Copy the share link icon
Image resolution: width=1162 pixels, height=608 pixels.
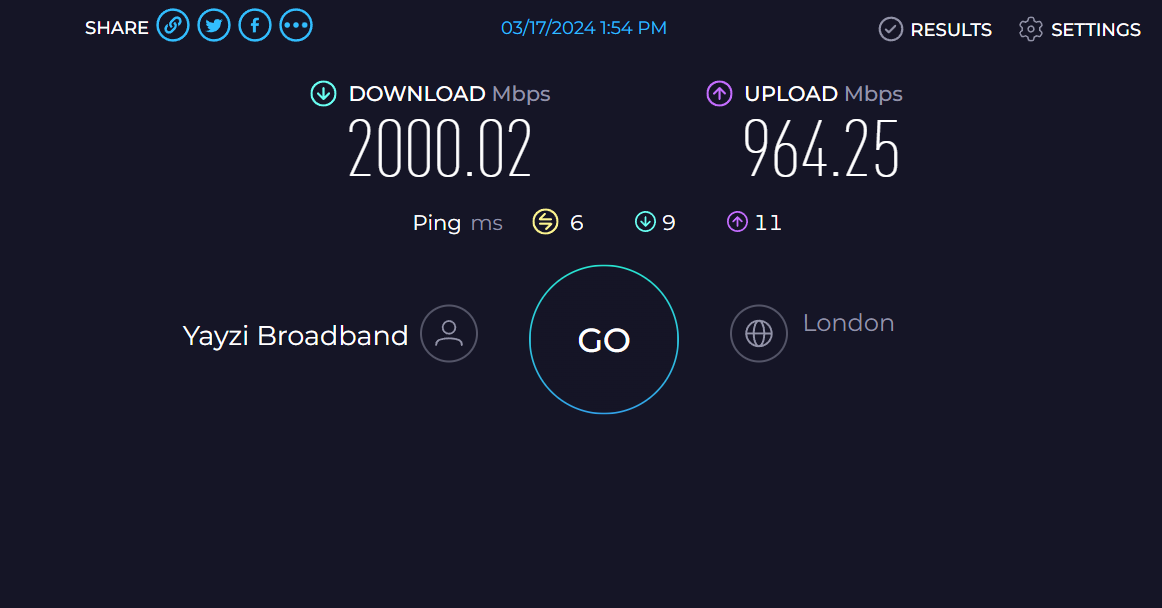[x=173, y=26]
